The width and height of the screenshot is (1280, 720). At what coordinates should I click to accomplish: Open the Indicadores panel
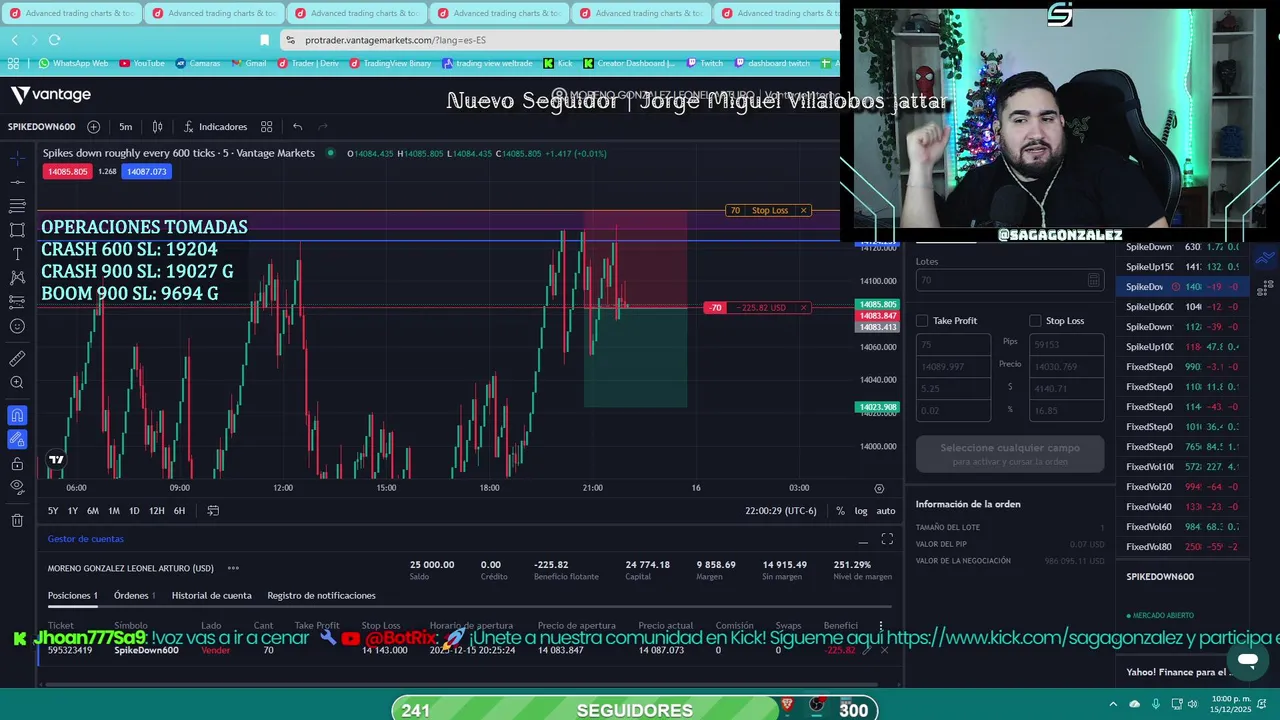coord(215,127)
